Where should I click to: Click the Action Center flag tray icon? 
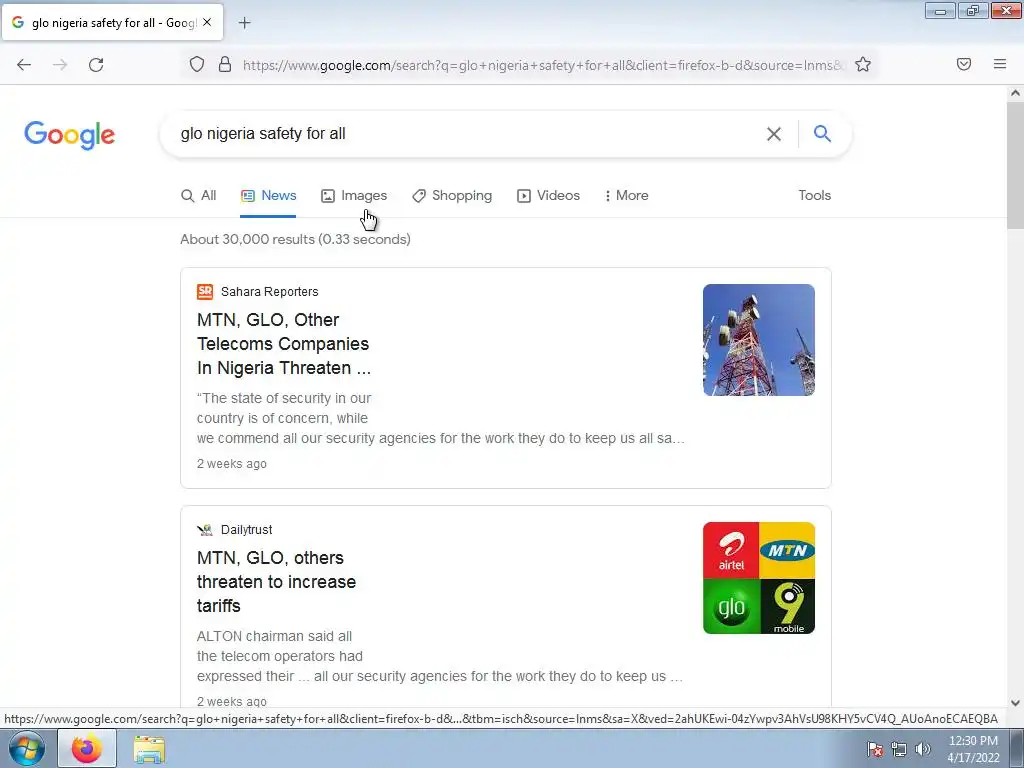point(875,749)
